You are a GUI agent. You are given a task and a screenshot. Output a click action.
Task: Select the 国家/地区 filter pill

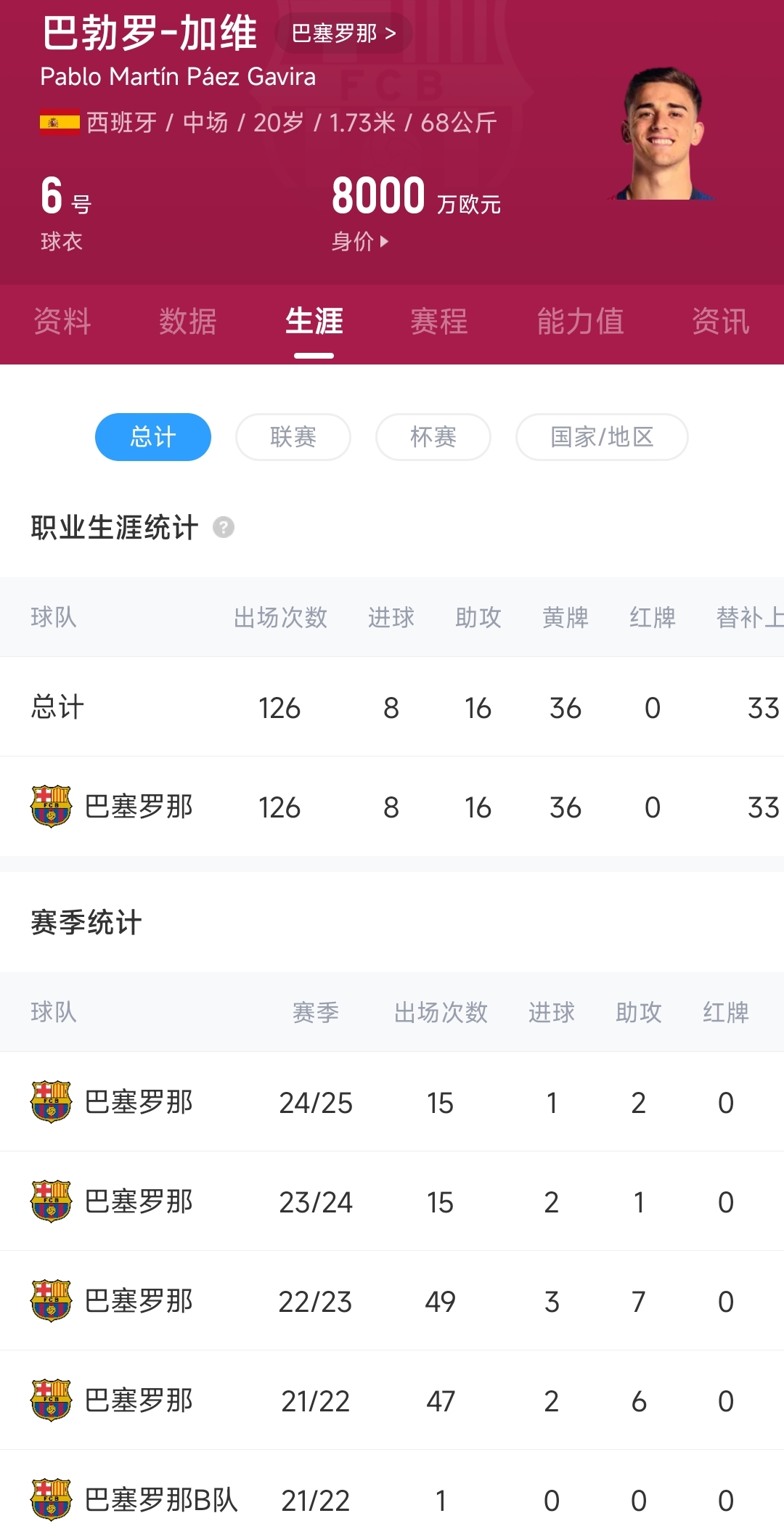tap(602, 437)
